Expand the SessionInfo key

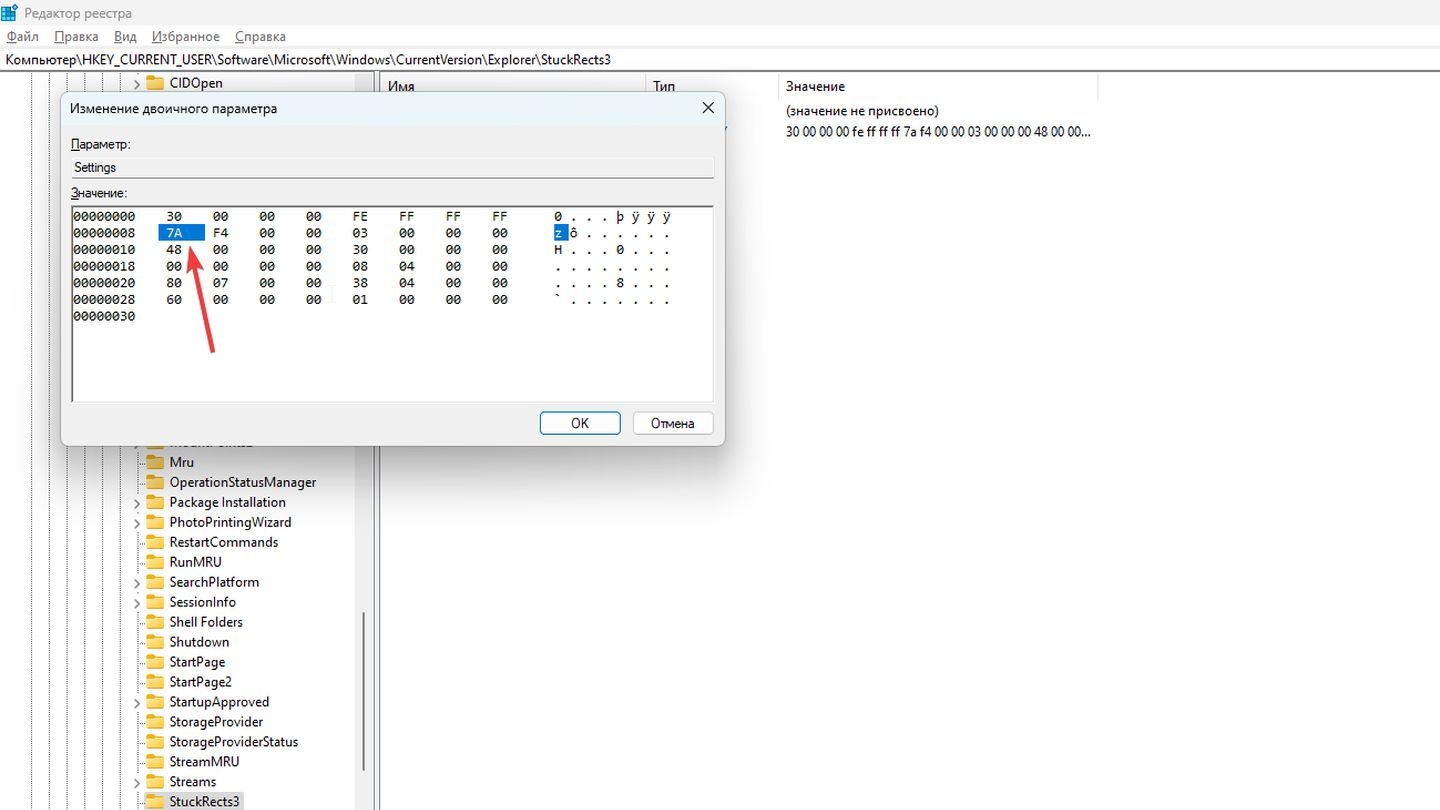(x=137, y=602)
